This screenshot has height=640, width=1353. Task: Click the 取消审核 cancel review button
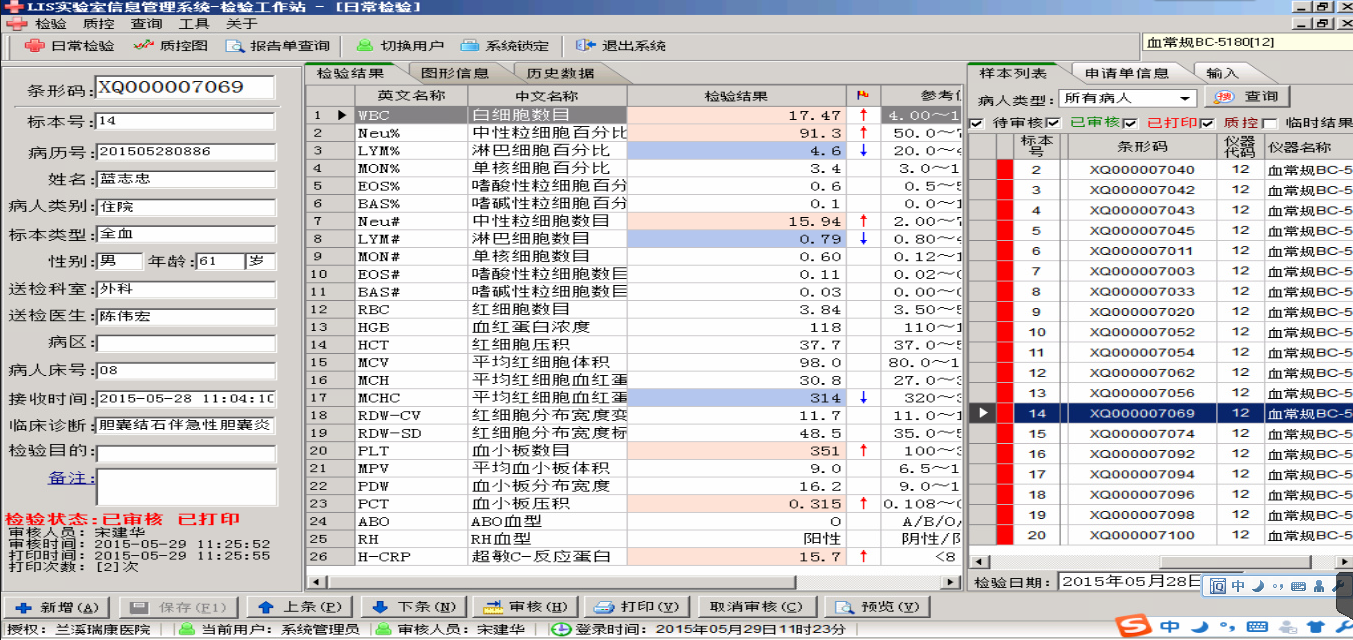click(755, 607)
